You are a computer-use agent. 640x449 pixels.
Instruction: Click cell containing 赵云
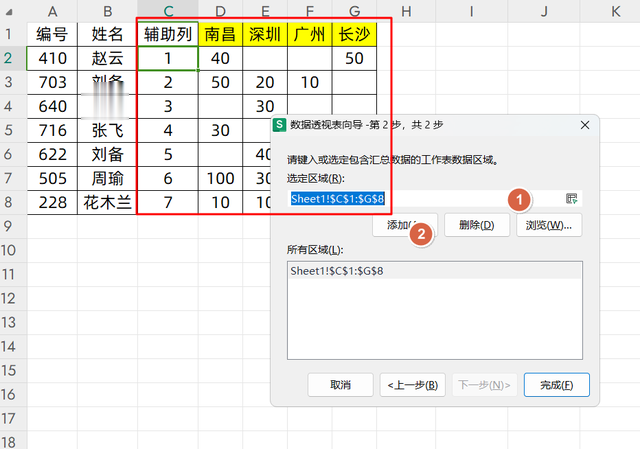107,58
